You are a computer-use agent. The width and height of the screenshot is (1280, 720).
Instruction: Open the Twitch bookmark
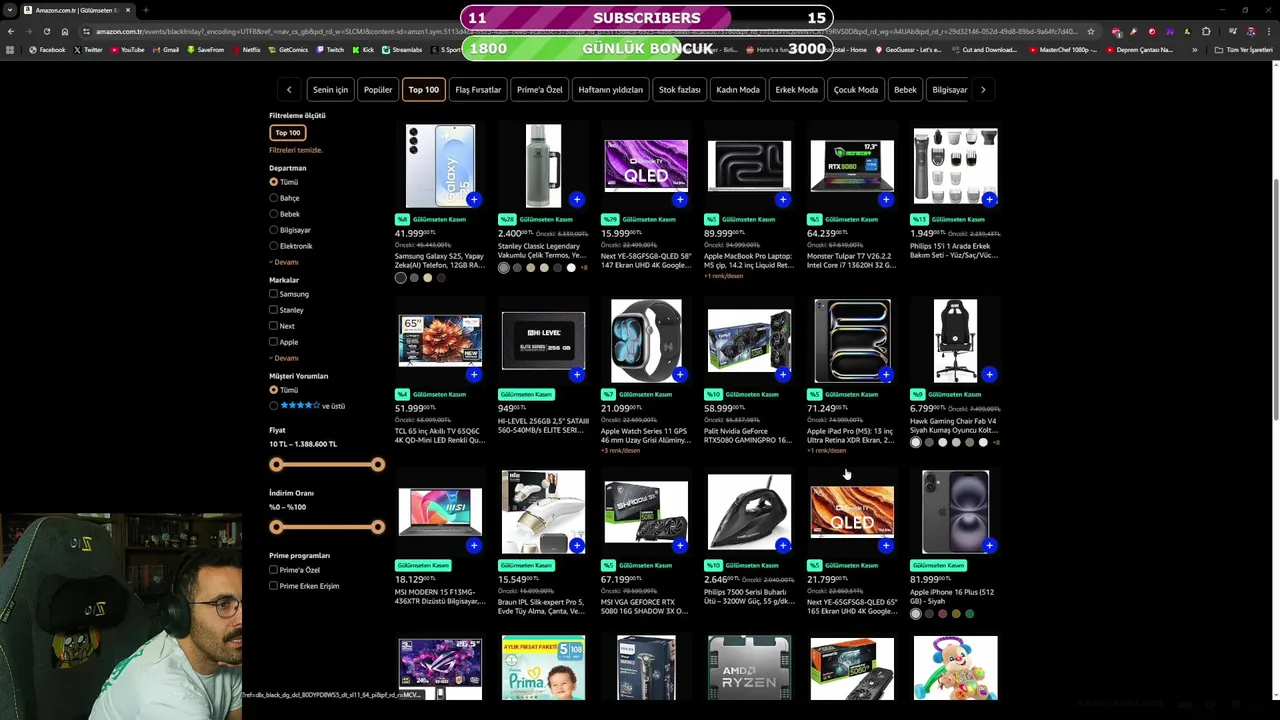click(330, 49)
